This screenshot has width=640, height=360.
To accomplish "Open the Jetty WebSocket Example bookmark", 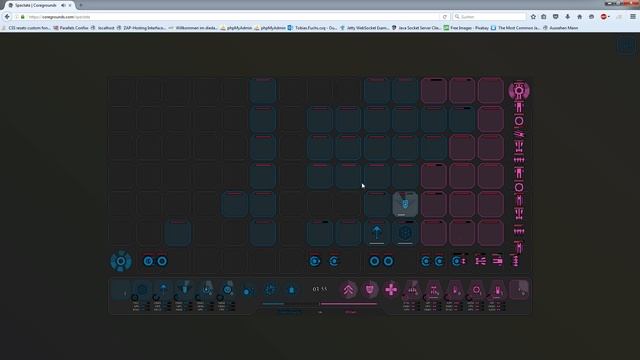I will tap(365, 28).
